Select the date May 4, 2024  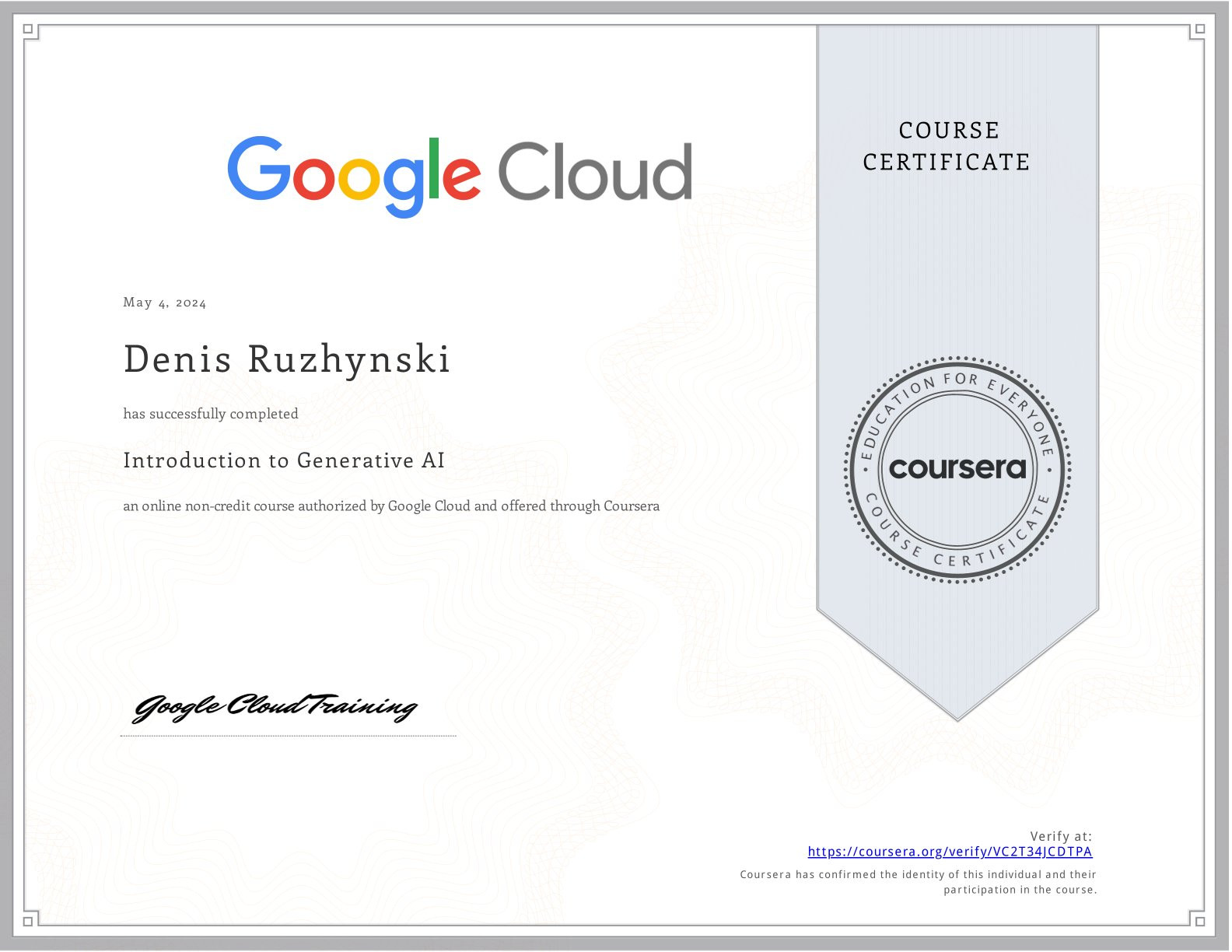point(165,303)
